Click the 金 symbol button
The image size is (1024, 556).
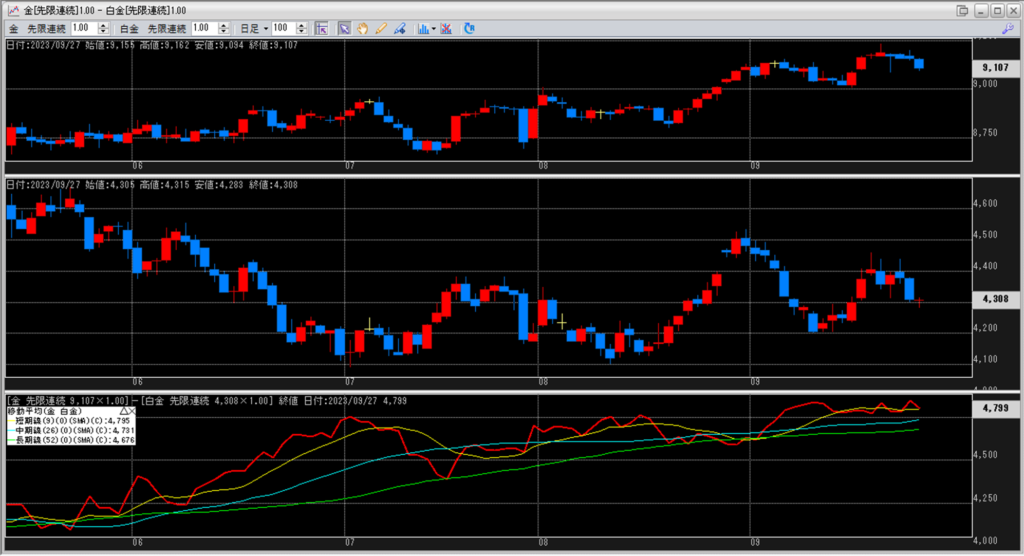pos(14,29)
